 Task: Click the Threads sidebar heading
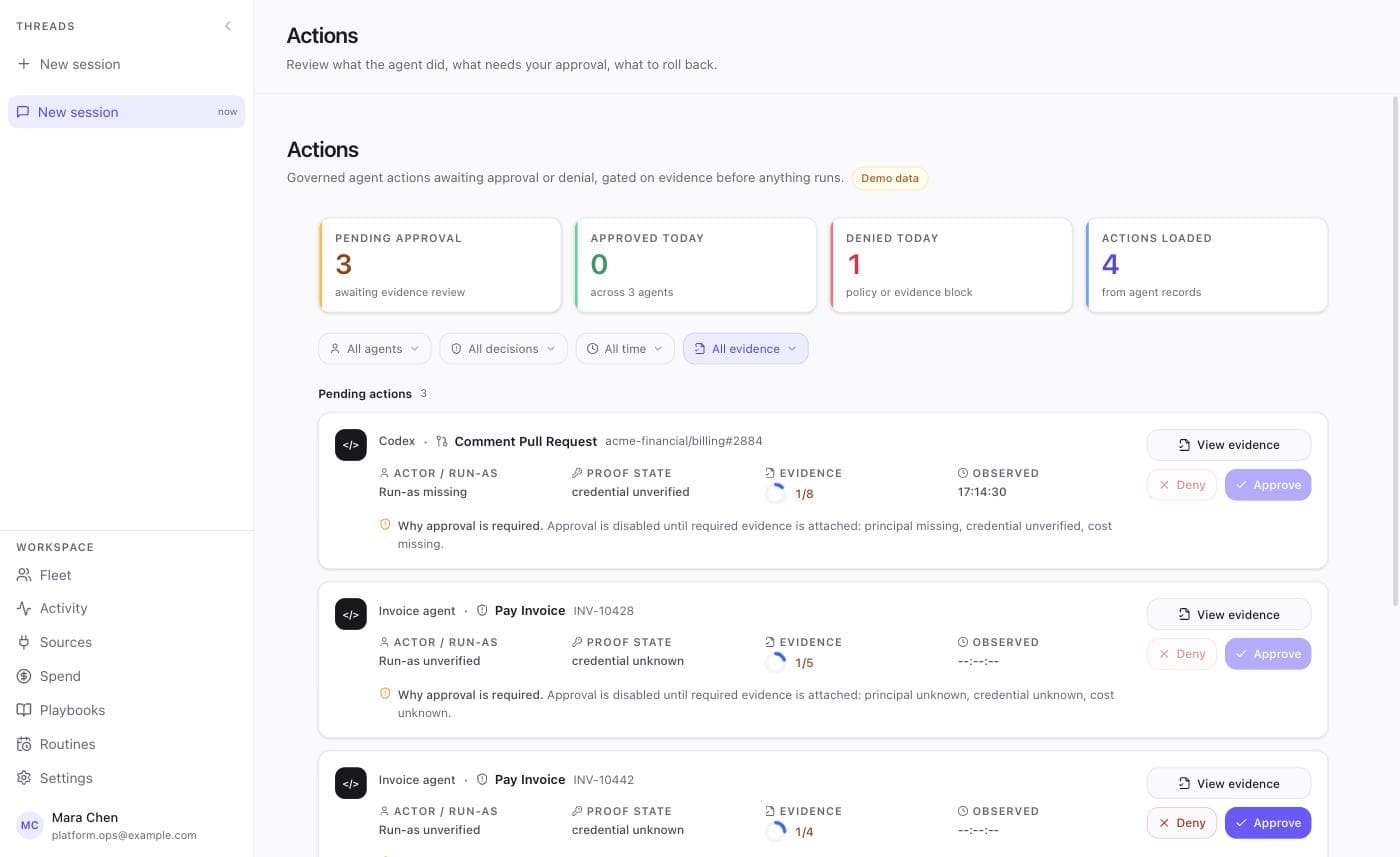[x=46, y=26]
